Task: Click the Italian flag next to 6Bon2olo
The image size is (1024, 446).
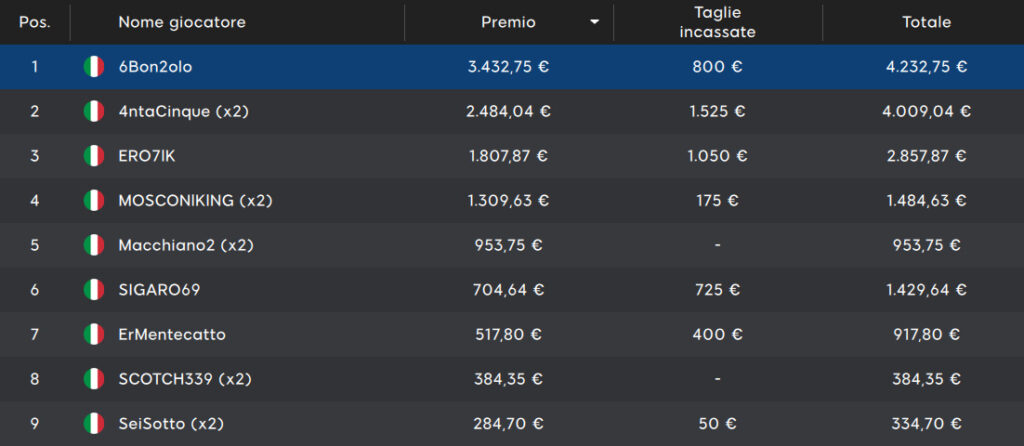Action: [94, 67]
